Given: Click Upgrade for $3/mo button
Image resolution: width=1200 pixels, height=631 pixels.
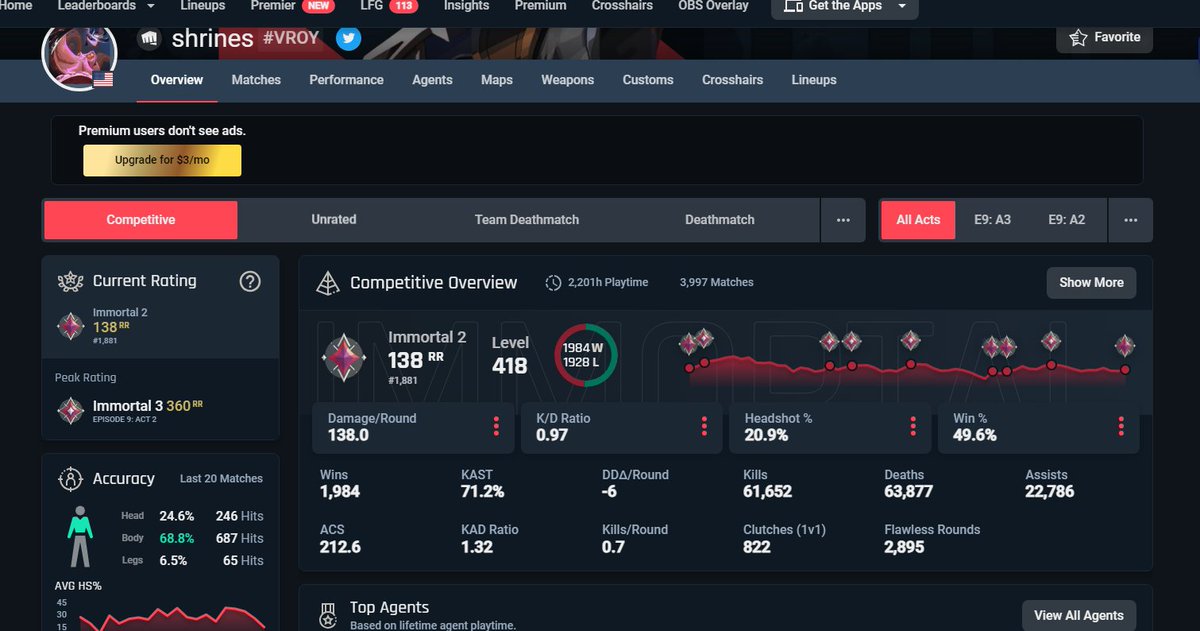Looking at the screenshot, I should coord(162,160).
